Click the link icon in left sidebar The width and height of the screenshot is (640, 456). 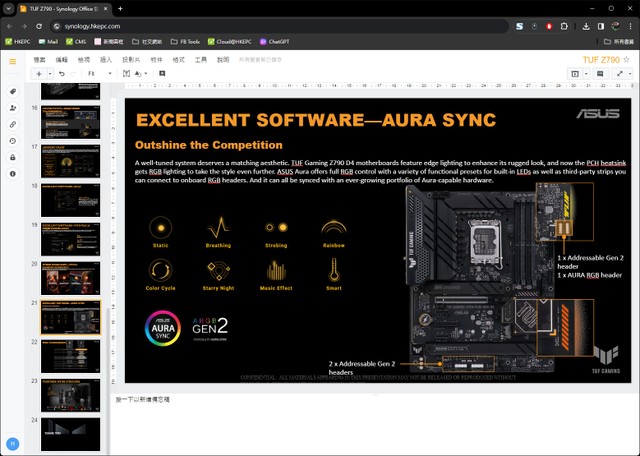coord(13,125)
